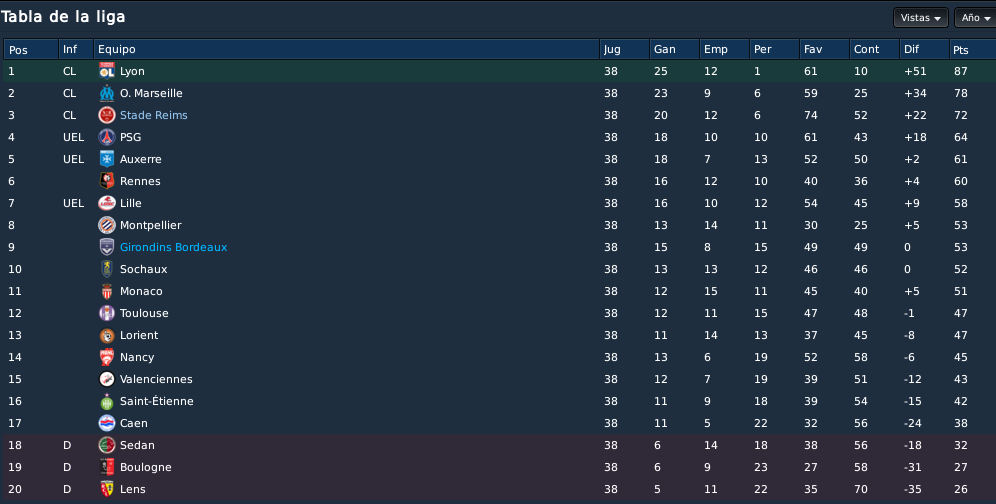Click the PSG club crest
The width and height of the screenshot is (996, 504).
click(107, 137)
